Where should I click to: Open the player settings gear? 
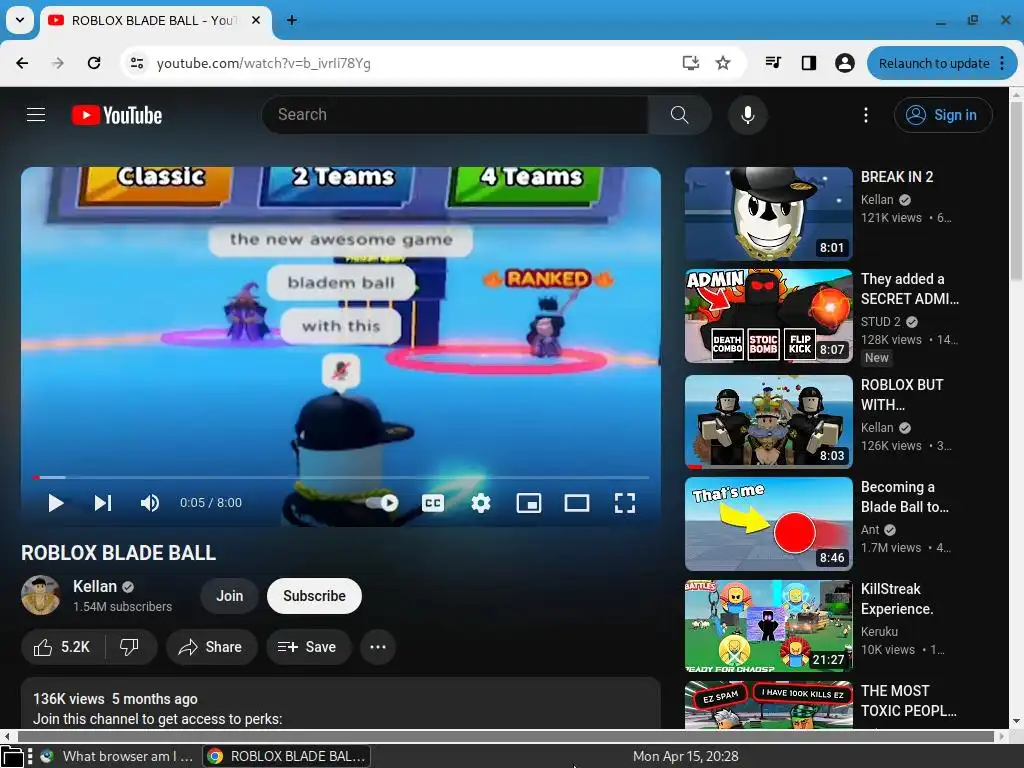[481, 503]
